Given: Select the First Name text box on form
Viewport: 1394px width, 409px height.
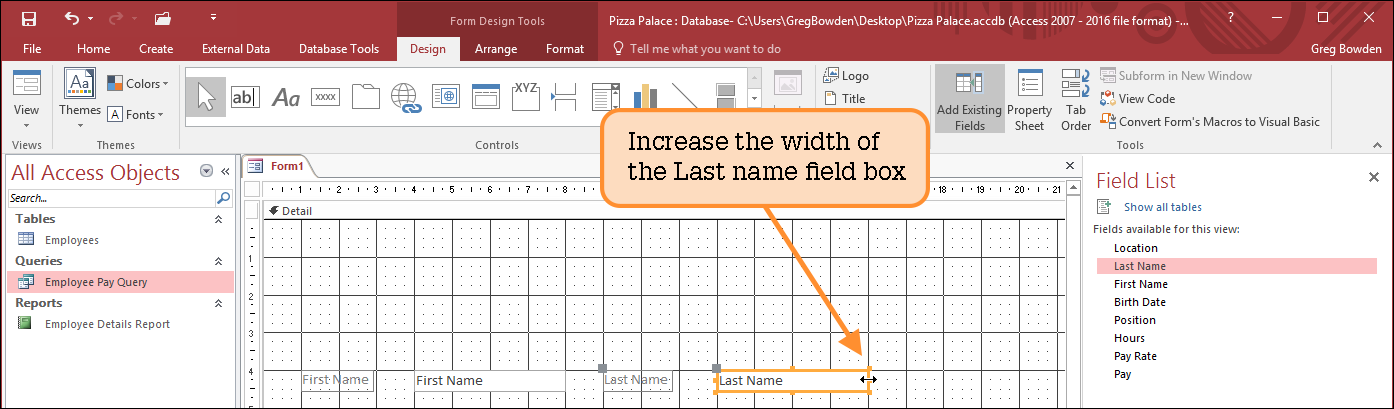Looking at the screenshot, I should click(x=490, y=381).
